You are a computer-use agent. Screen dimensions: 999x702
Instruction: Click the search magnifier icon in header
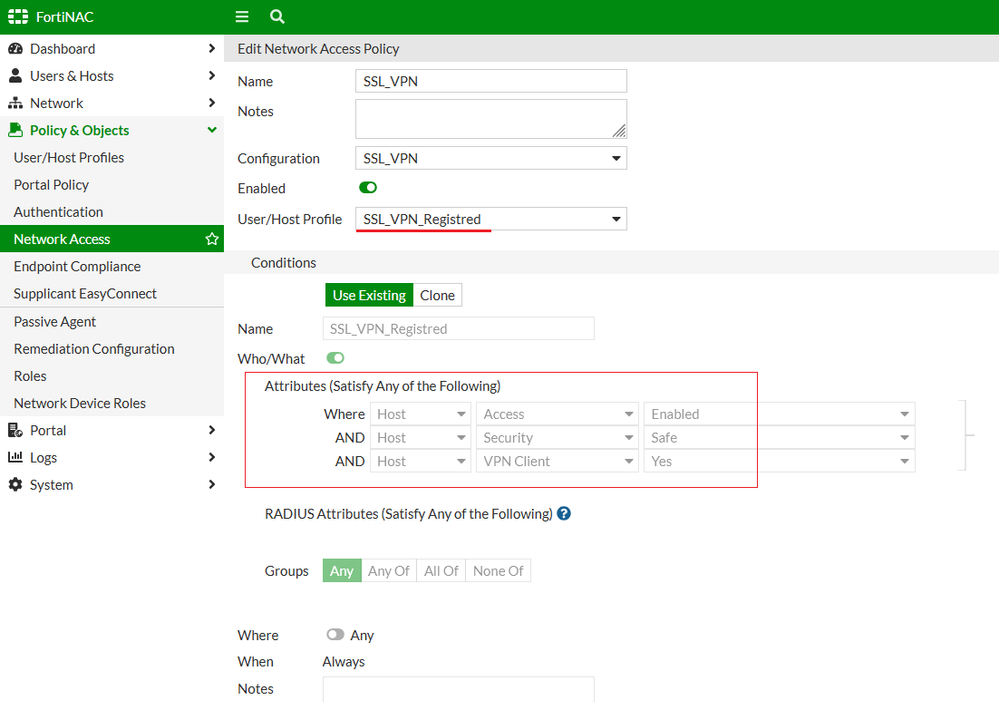point(277,17)
